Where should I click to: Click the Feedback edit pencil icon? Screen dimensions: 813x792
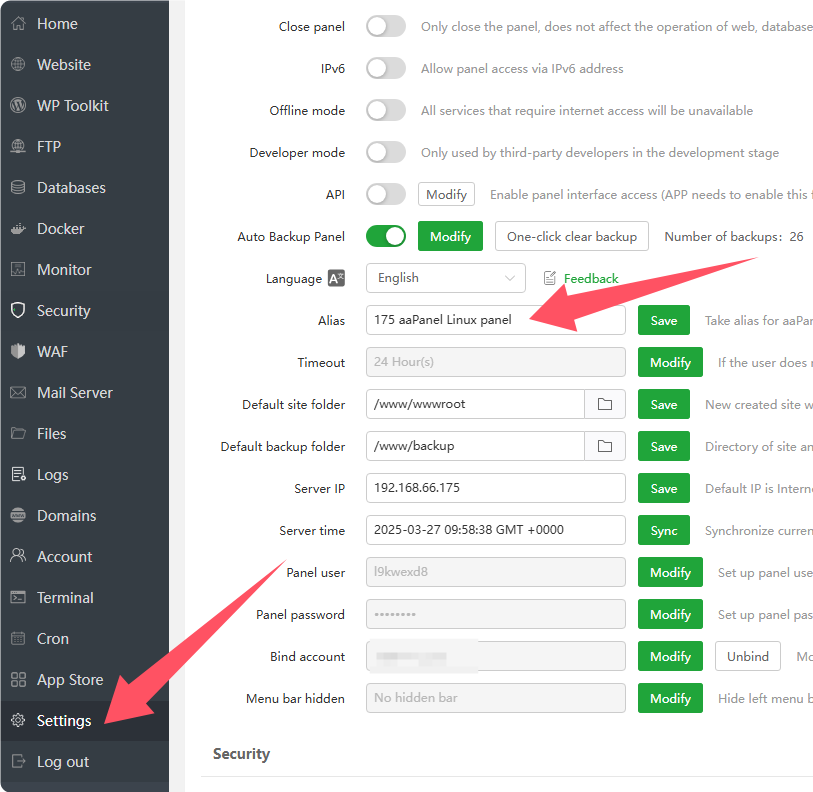pos(550,278)
